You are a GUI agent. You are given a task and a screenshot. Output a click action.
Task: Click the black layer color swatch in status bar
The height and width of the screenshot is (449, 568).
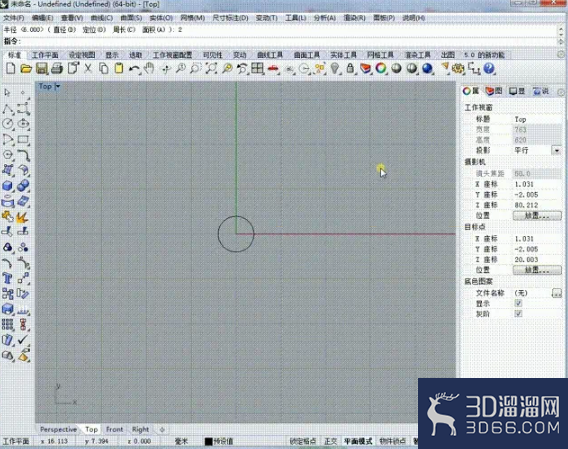pyautogui.click(x=209, y=441)
